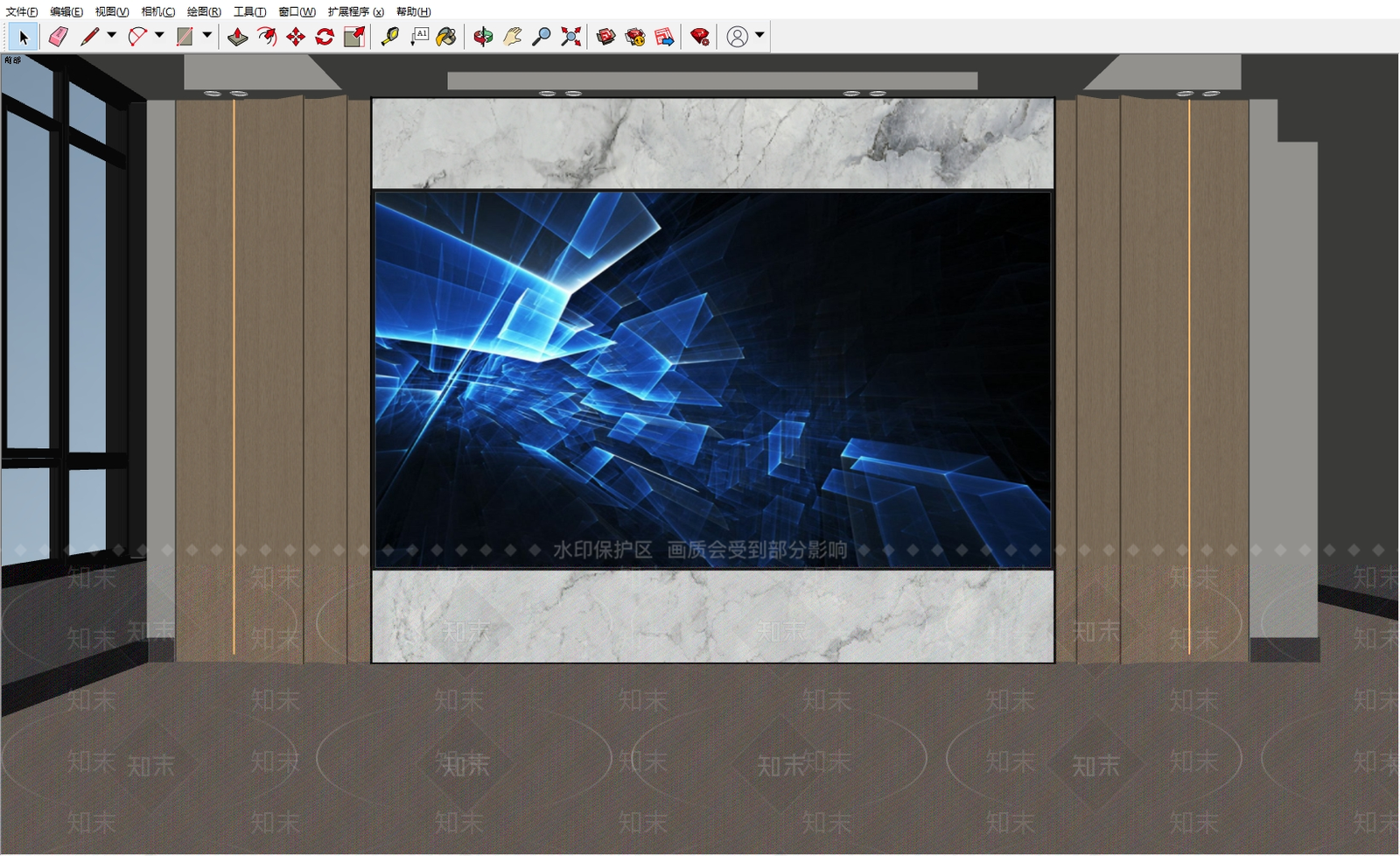Screen dimensions: 1400x856
Task: Click the blue abstract screen image
Action: coord(713,380)
